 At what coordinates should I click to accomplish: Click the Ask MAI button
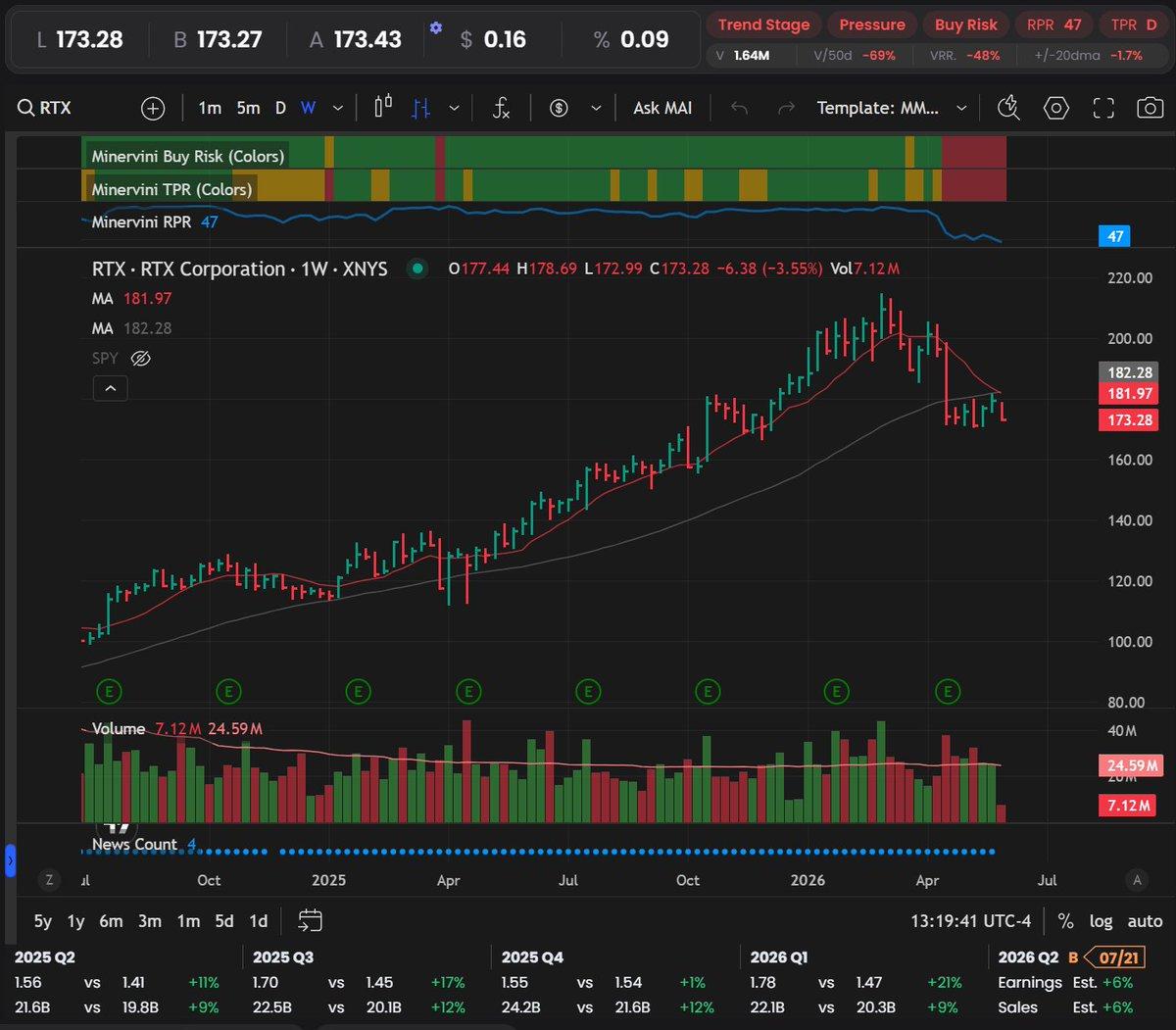coord(662,108)
